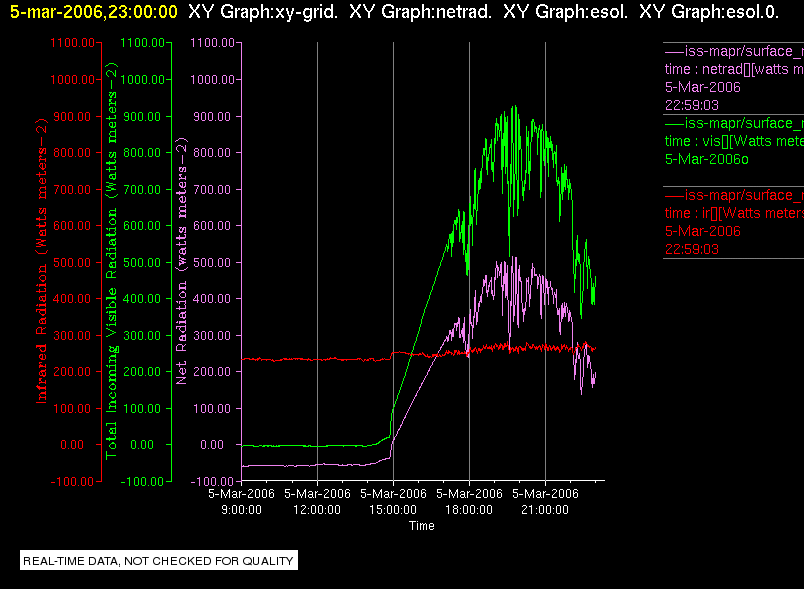Click the yellow timestamp 5-mar-2006,23:00:00
Image resolution: width=804 pixels, height=589 pixels.
click(x=94, y=11)
